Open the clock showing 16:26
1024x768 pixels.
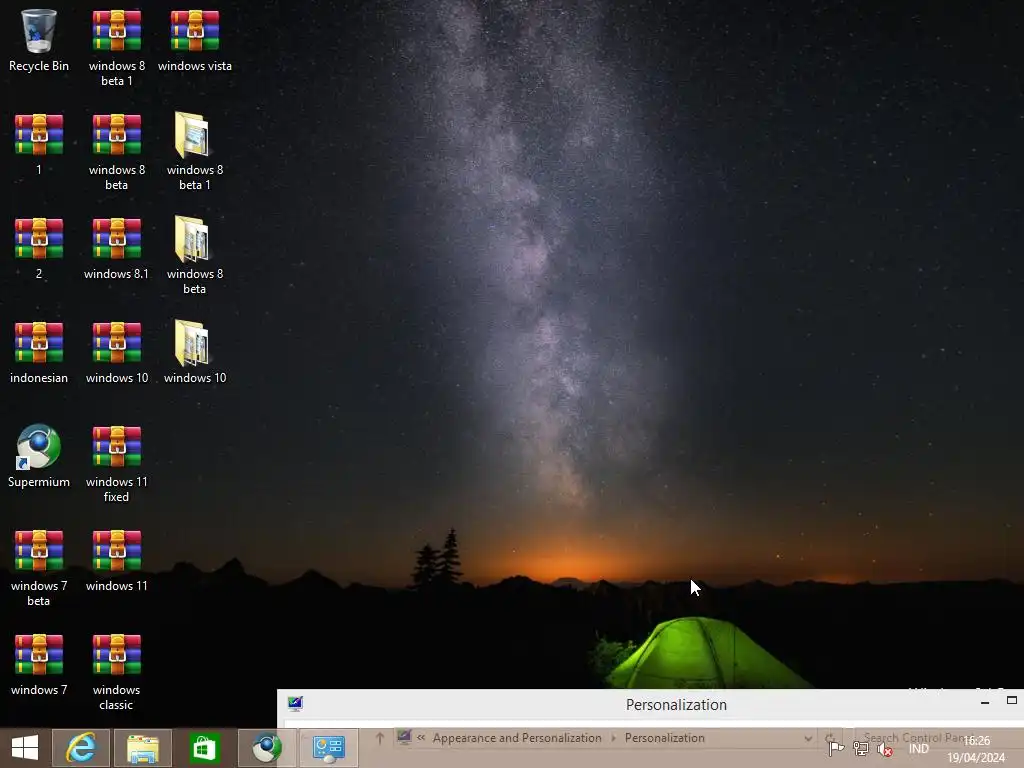(976, 749)
